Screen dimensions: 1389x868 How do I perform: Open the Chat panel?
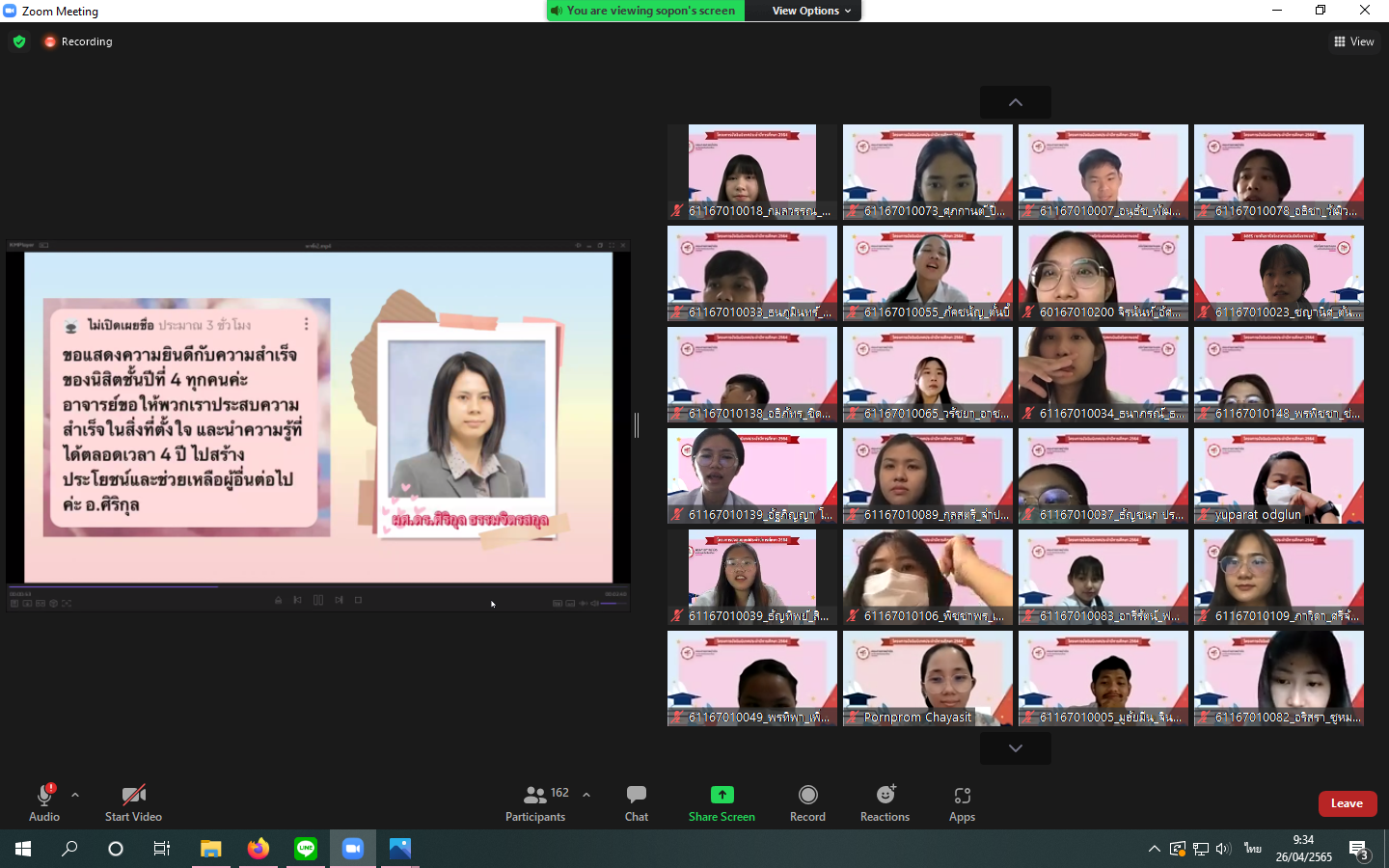[x=636, y=802]
